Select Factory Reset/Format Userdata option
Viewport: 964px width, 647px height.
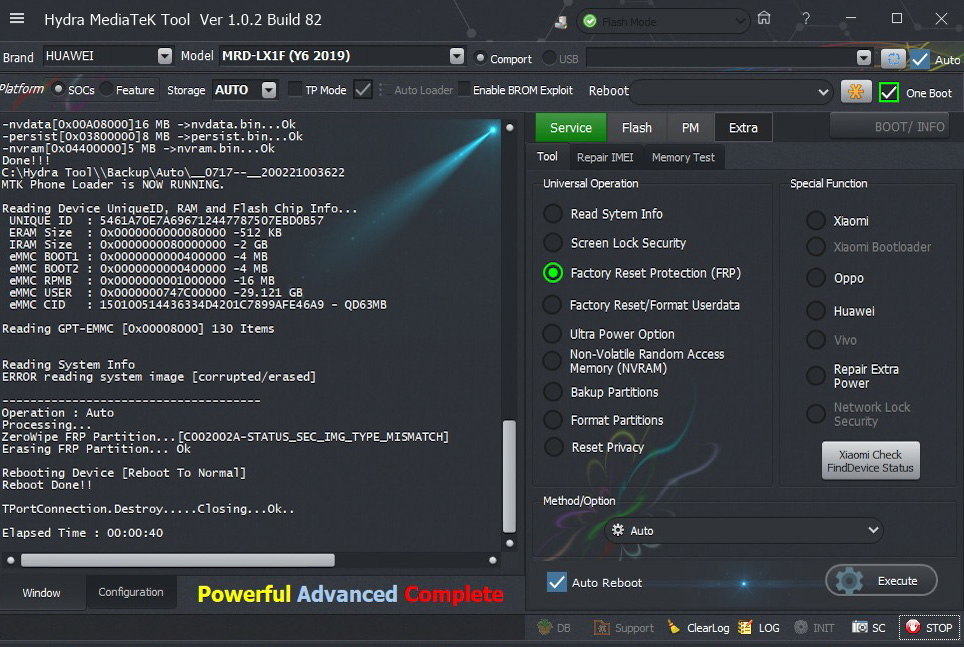[x=552, y=304]
